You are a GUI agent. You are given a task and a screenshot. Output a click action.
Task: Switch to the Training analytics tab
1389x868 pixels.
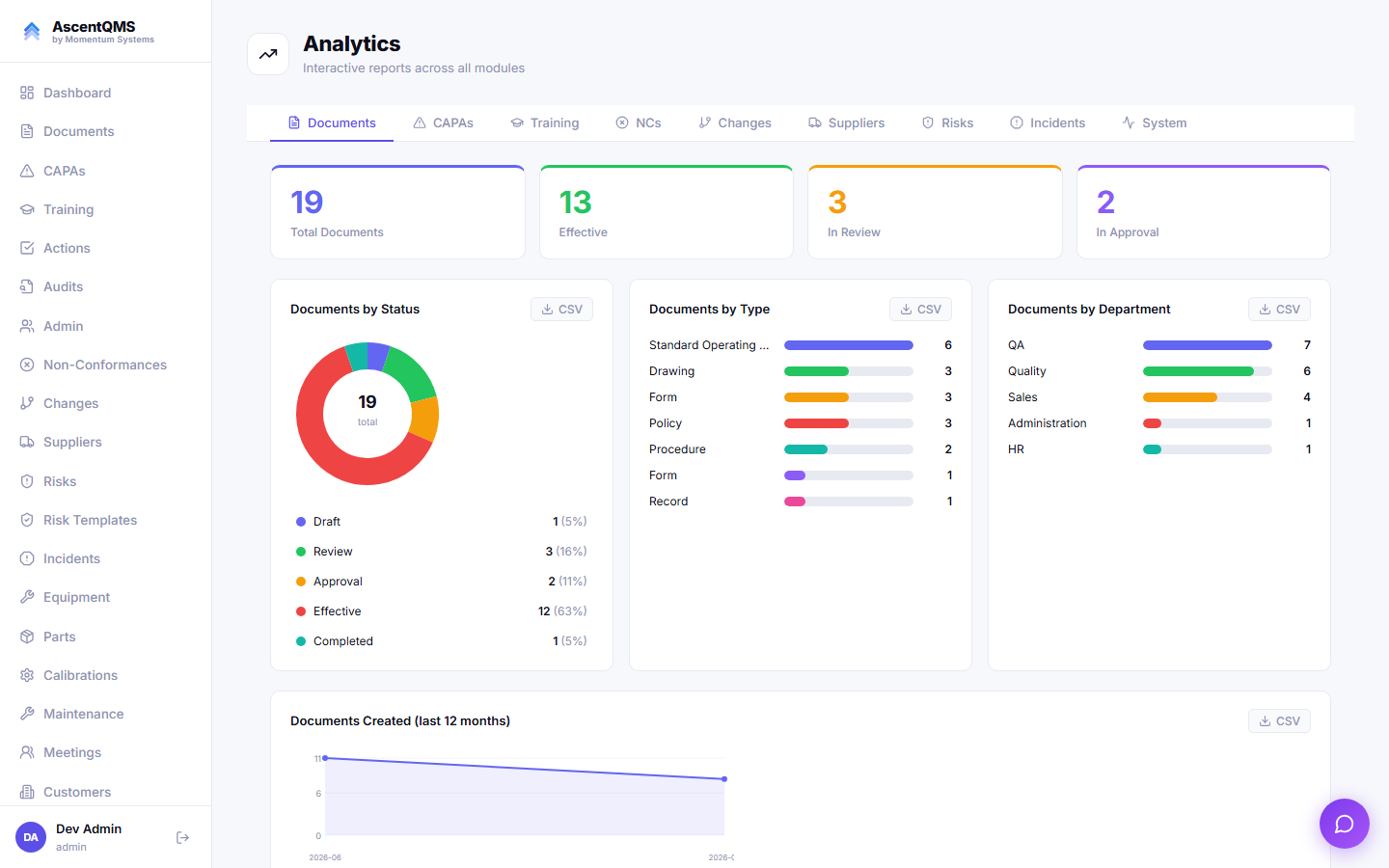[x=545, y=122]
